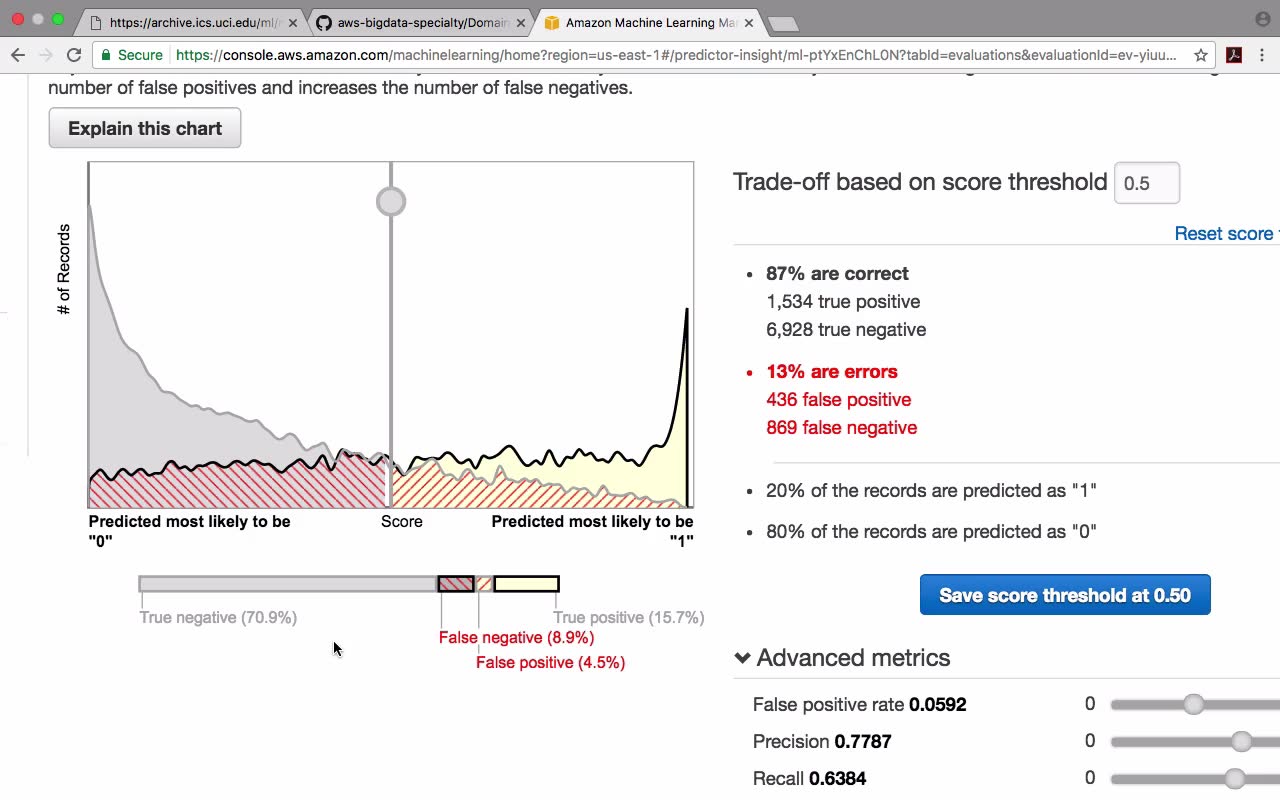Image resolution: width=1280 pixels, height=800 pixels.
Task: Click the Reset score link
Action: 1226,233
